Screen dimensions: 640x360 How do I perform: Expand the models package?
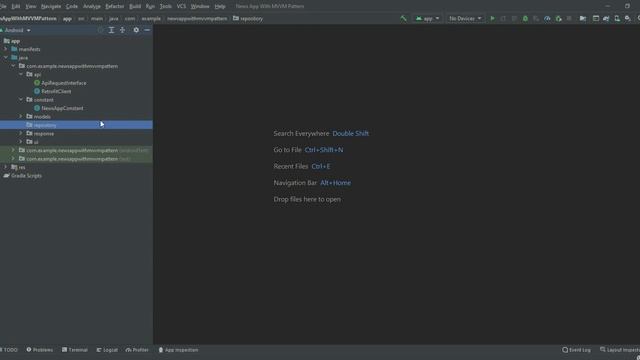coord(21,116)
